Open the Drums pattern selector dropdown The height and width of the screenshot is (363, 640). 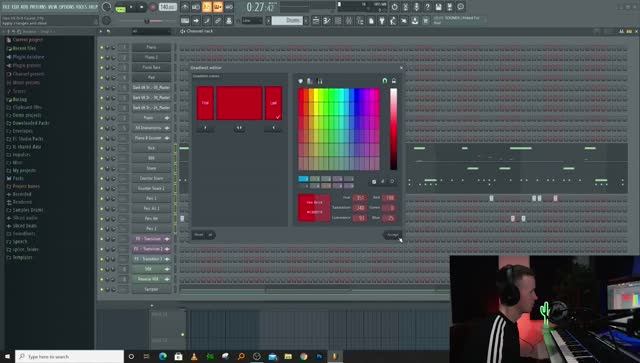point(288,20)
